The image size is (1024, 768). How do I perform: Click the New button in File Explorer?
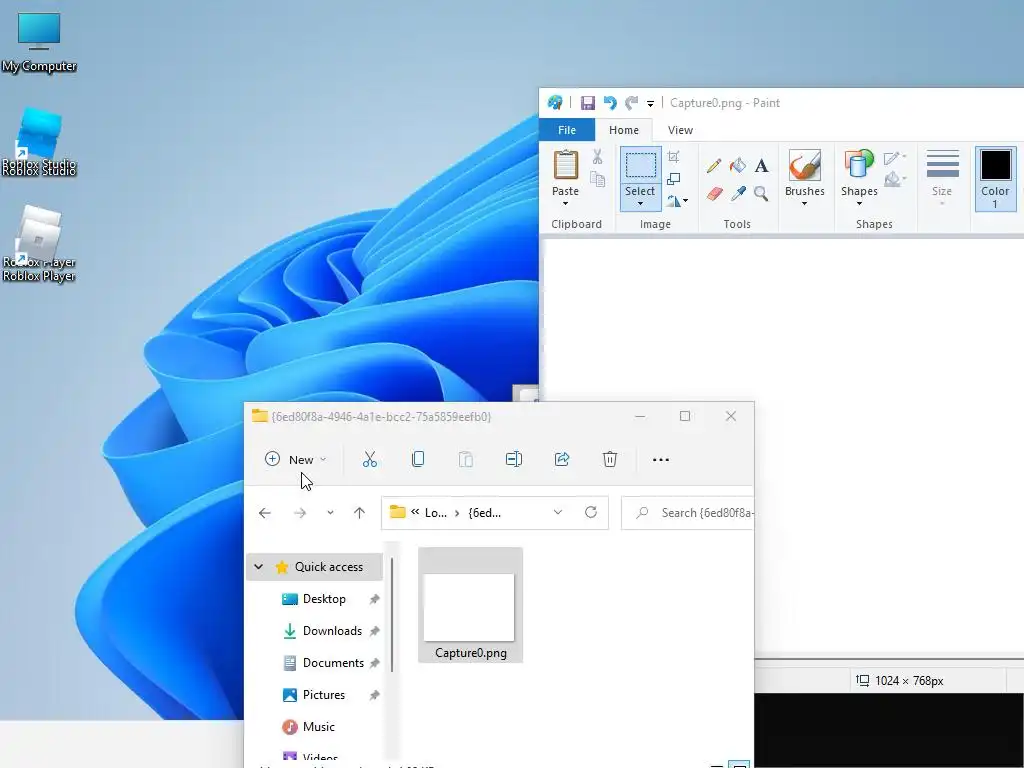click(295, 459)
